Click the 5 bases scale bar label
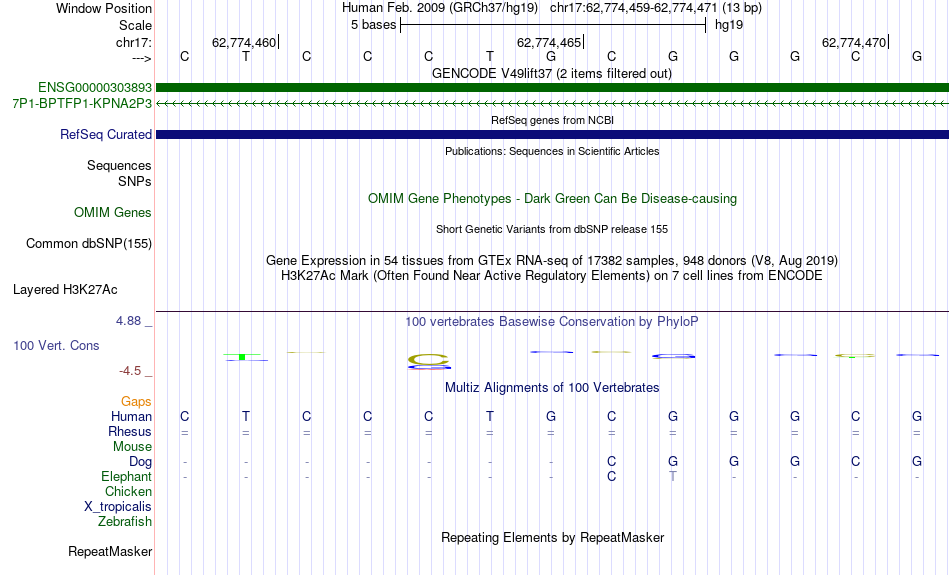This screenshot has width=950, height=575. (373, 25)
